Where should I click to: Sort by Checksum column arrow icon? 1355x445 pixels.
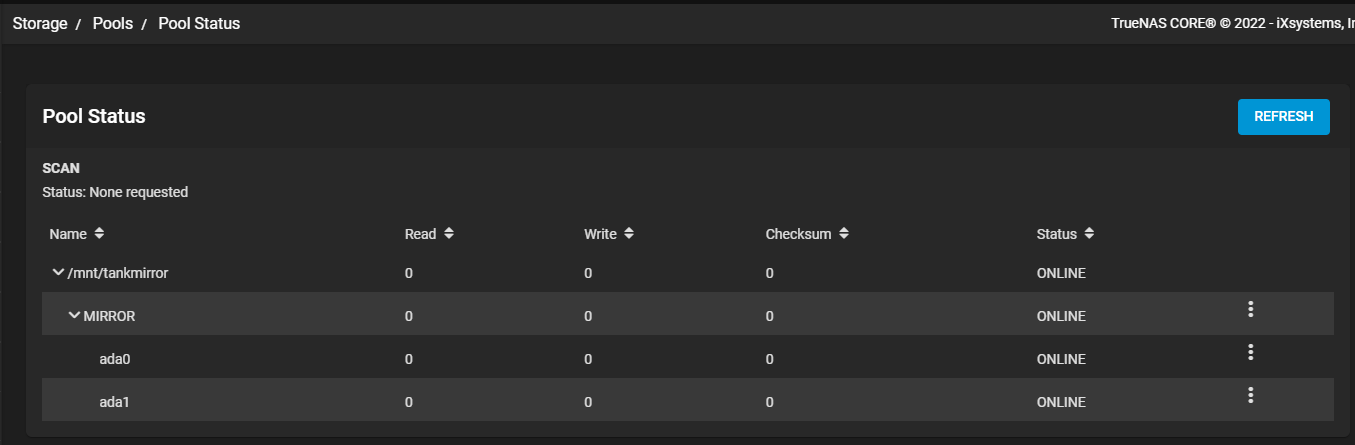click(x=844, y=234)
